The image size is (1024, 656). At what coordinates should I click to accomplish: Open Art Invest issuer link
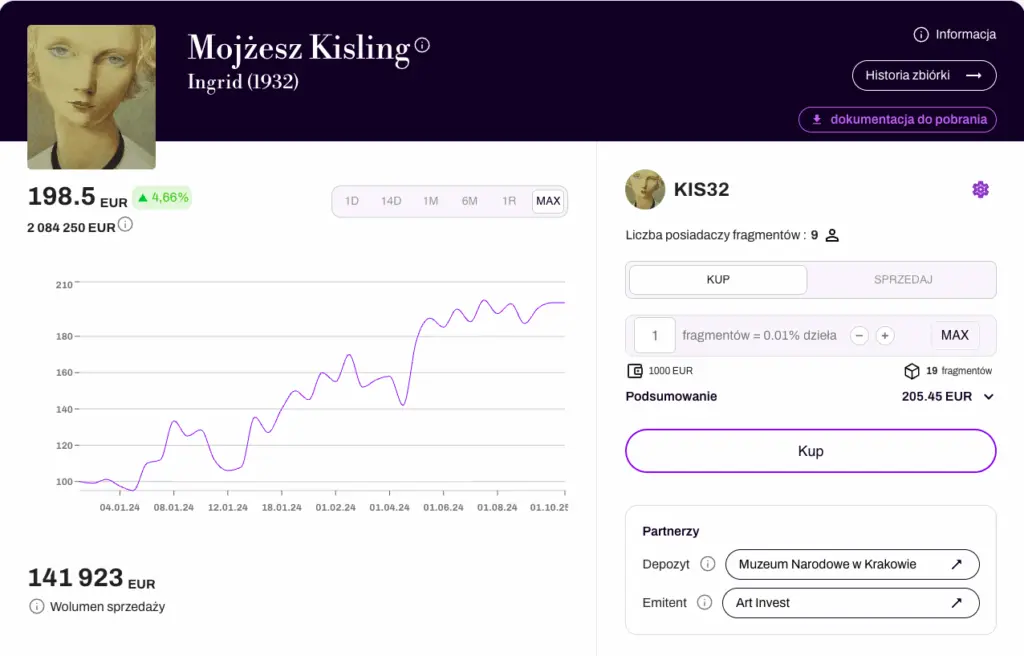(851, 603)
